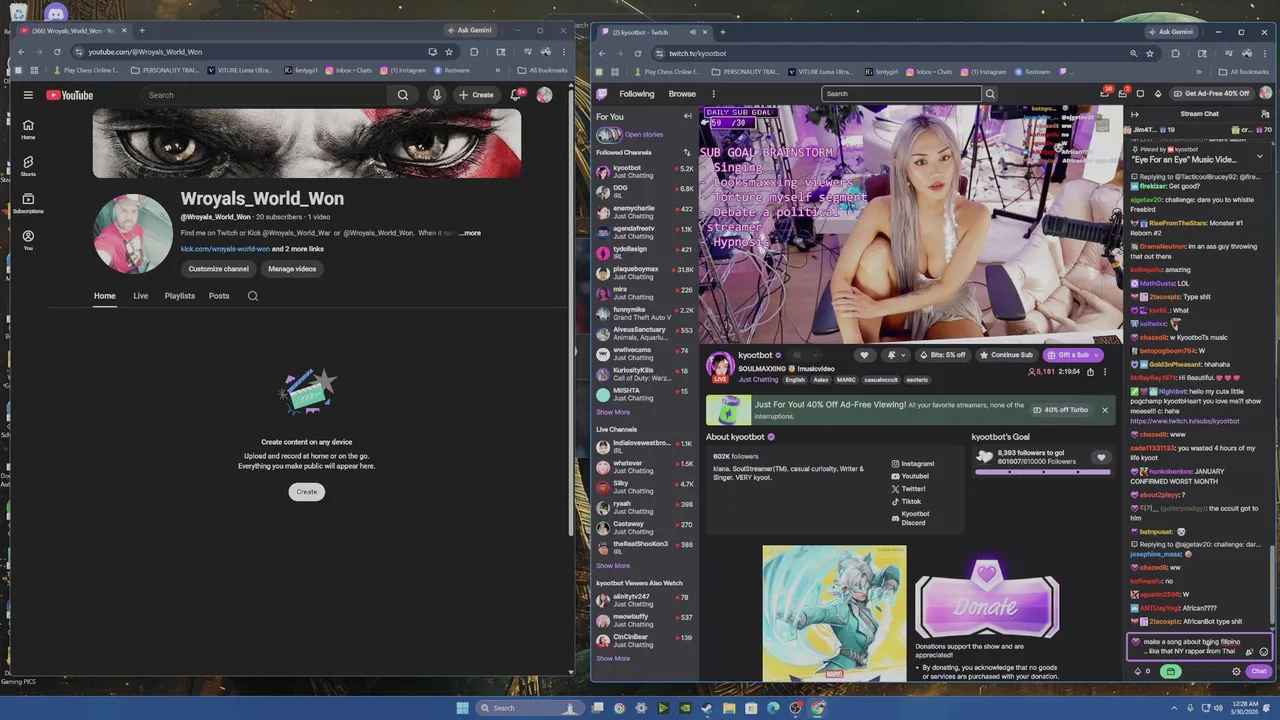Screen dimensions: 1280x720
Task: Open Gift a Sub dropdown
Action: (x=1072, y=355)
